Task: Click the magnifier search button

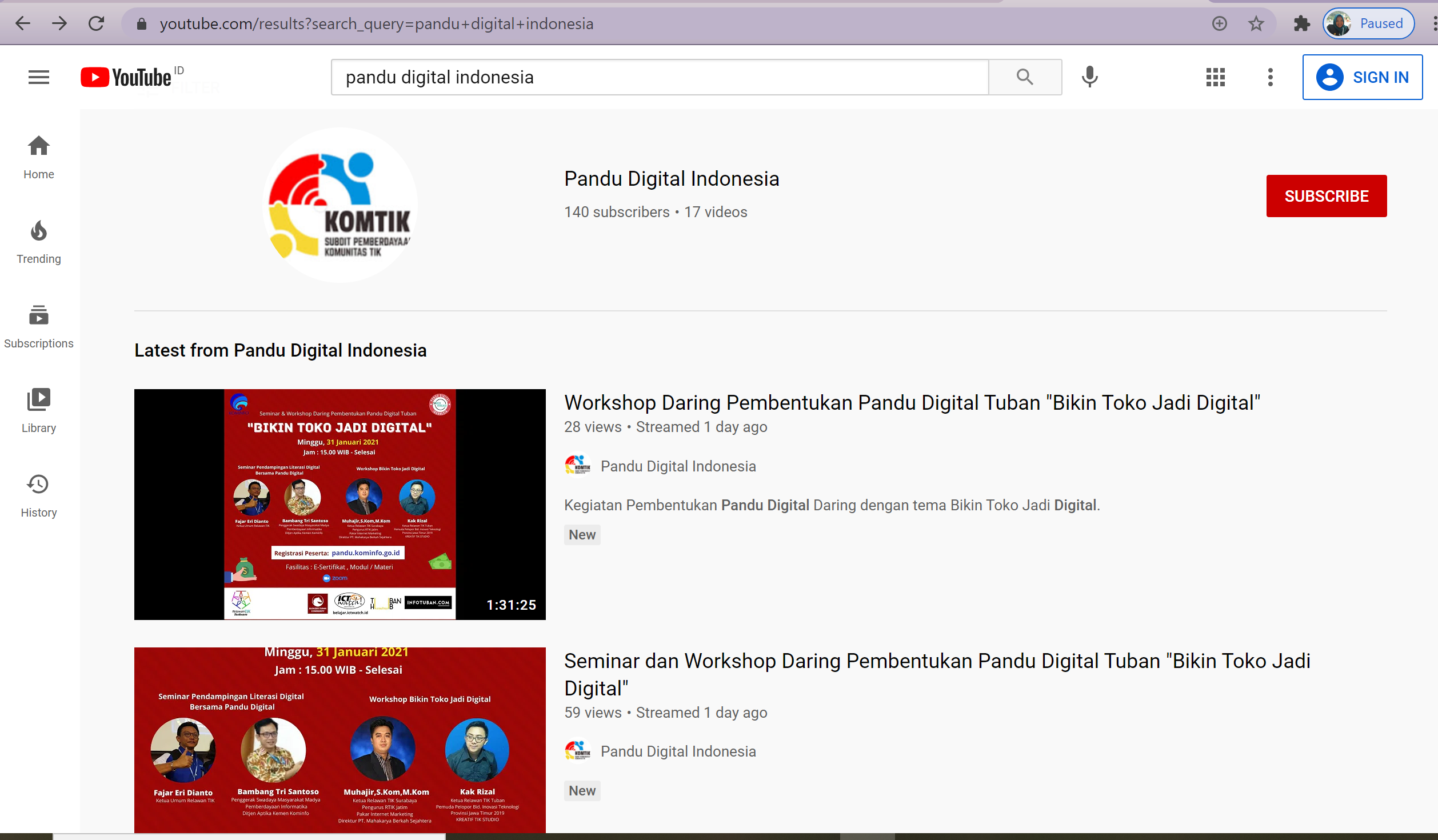Action: pyautogui.click(x=1025, y=77)
